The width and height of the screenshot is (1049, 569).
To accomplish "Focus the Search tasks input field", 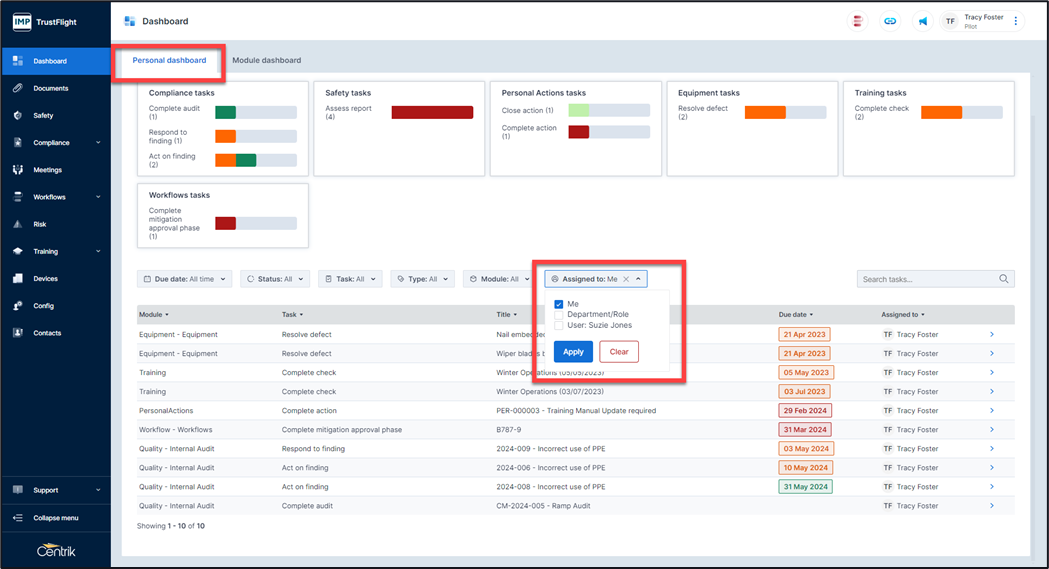I will pyautogui.click(x=928, y=279).
